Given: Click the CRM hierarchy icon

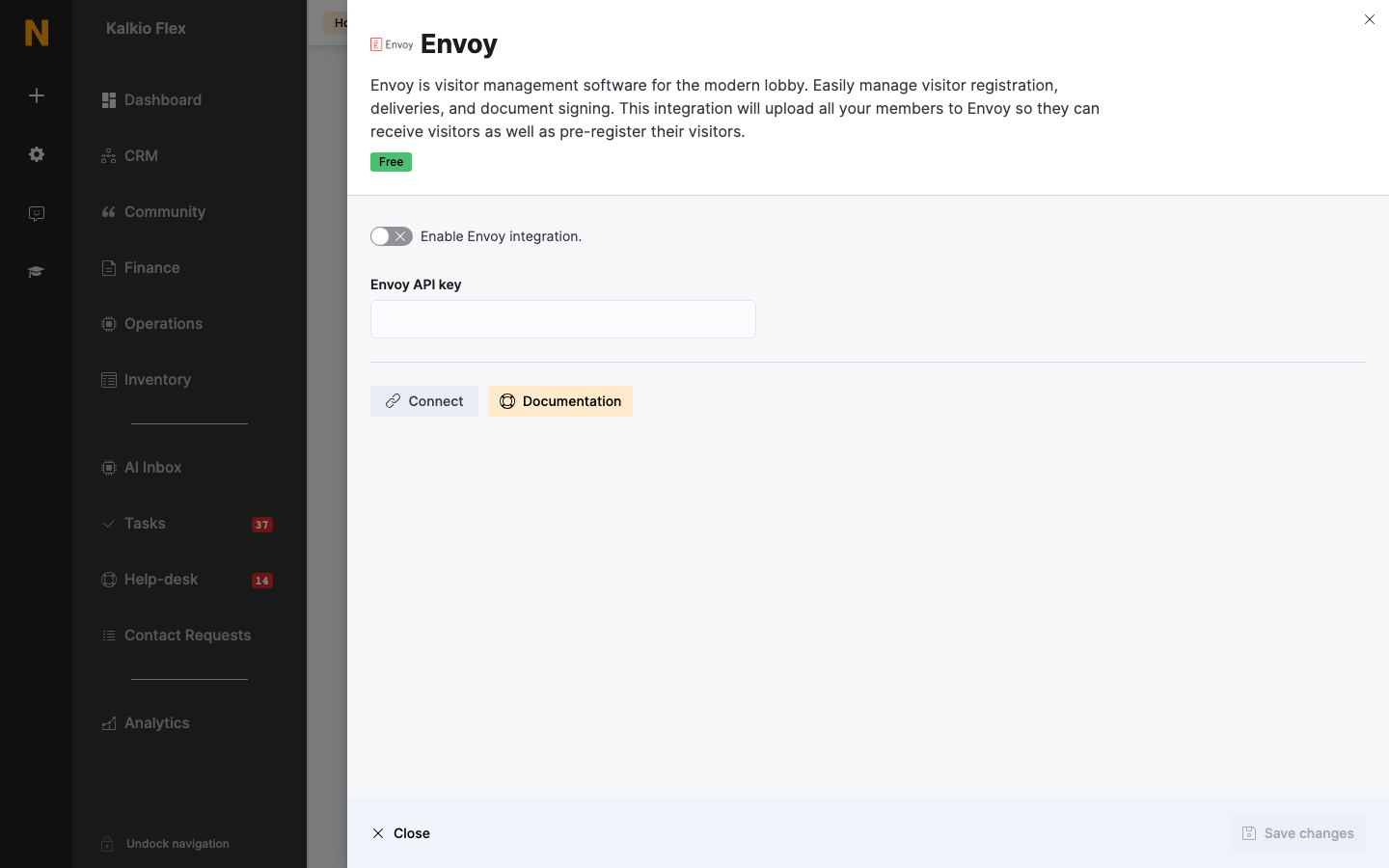Looking at the screenshot, I should (109, 156).
